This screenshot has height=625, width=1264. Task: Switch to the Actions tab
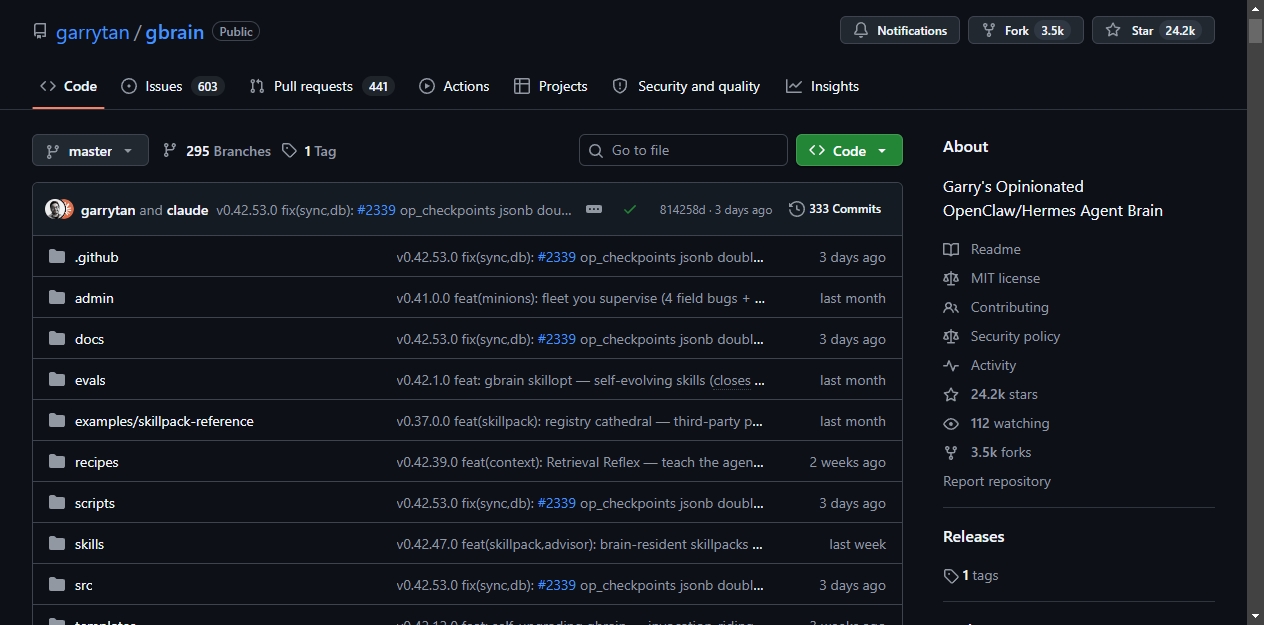(x=454, y=86)
